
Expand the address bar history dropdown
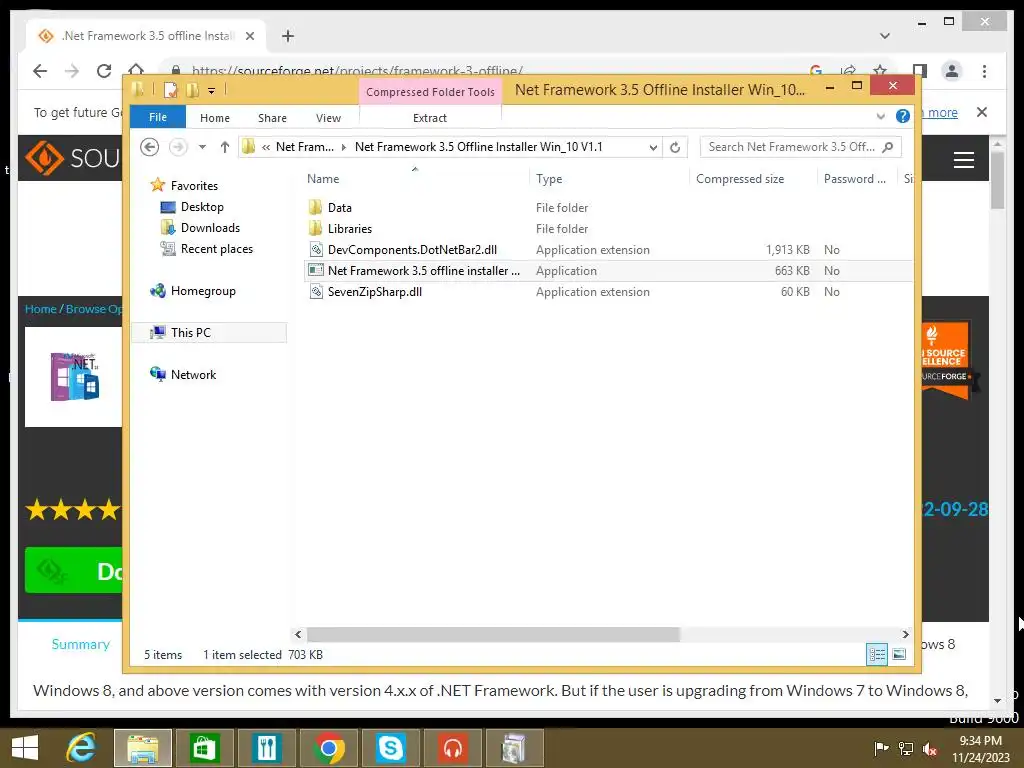pos(652,148)
